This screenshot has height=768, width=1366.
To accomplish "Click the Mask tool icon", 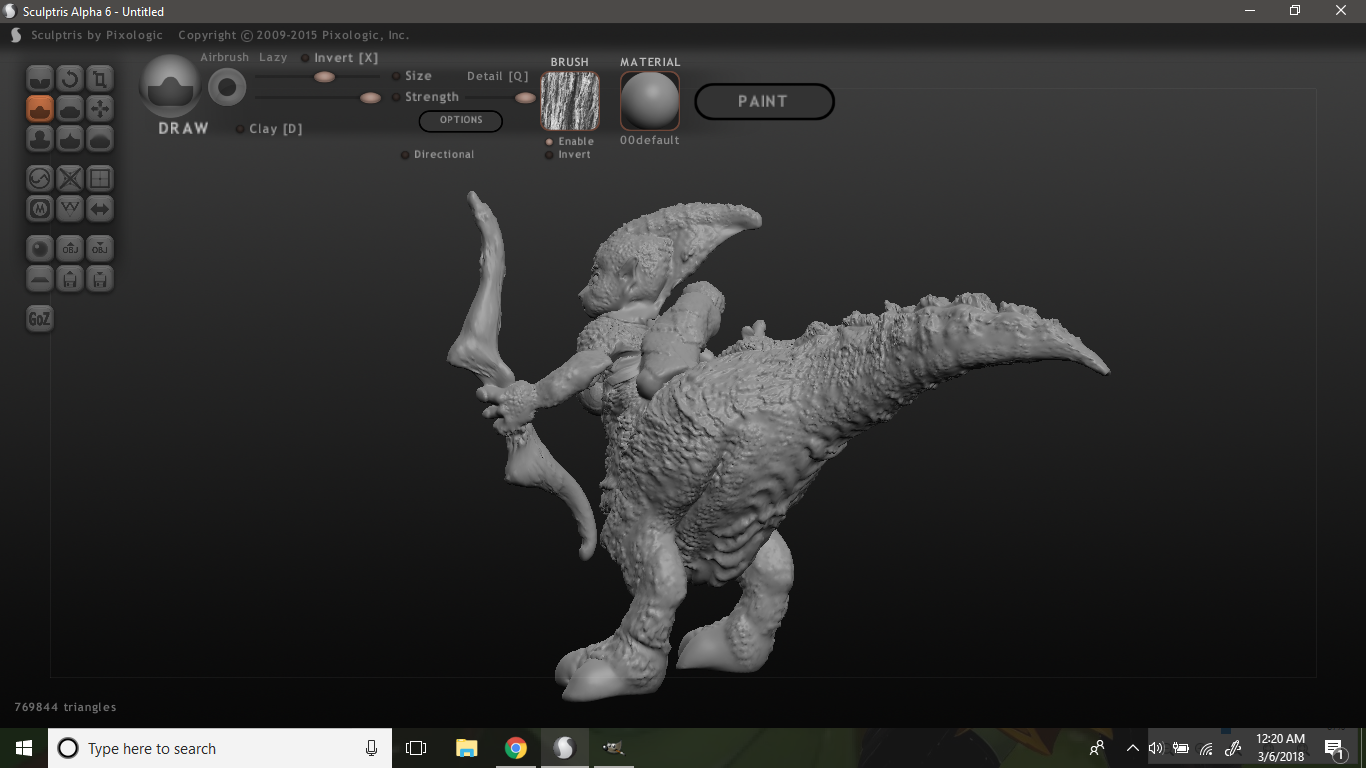I will [x=40, y=208].
